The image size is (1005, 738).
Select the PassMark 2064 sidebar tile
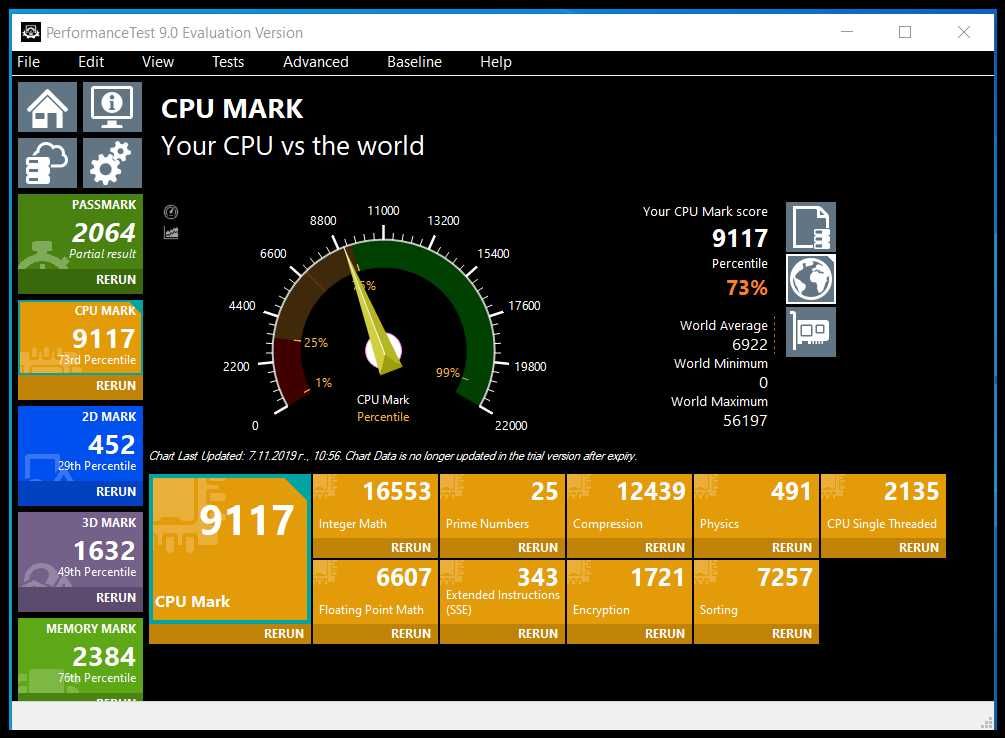coord(80,232)
